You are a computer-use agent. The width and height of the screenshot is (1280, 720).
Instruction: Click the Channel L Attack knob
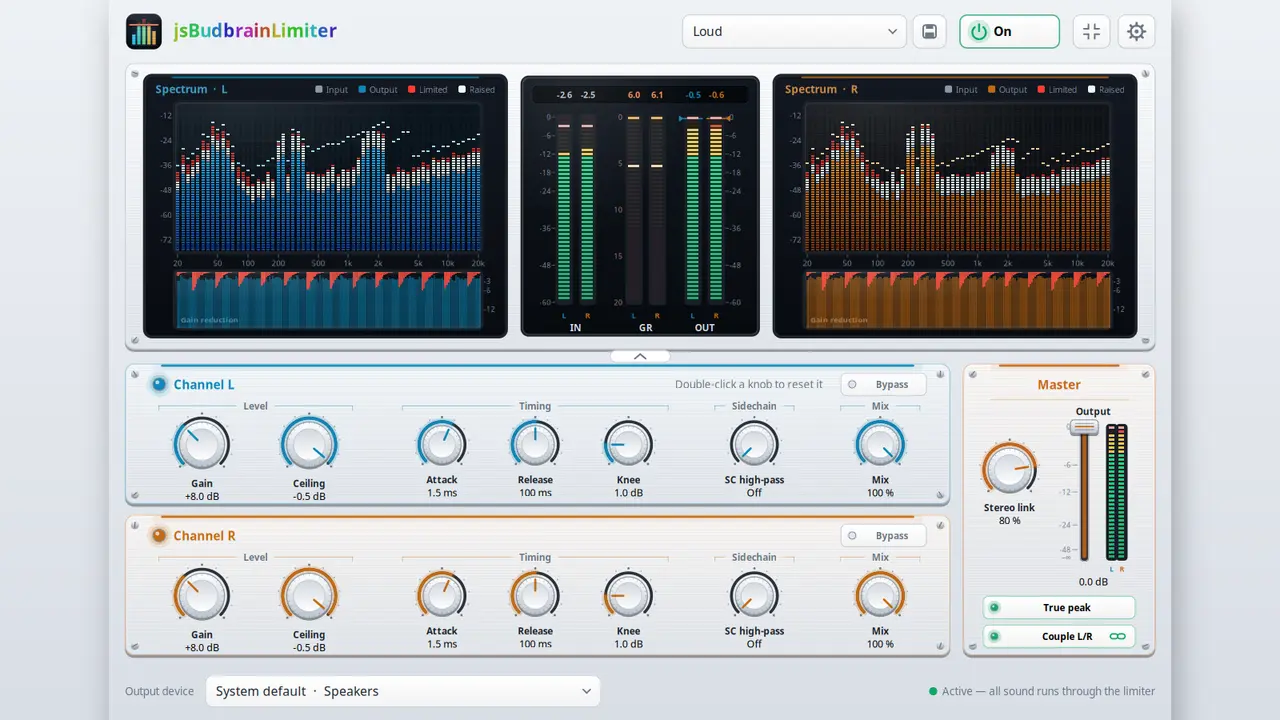pyautogui.click(x=442, y=444)
